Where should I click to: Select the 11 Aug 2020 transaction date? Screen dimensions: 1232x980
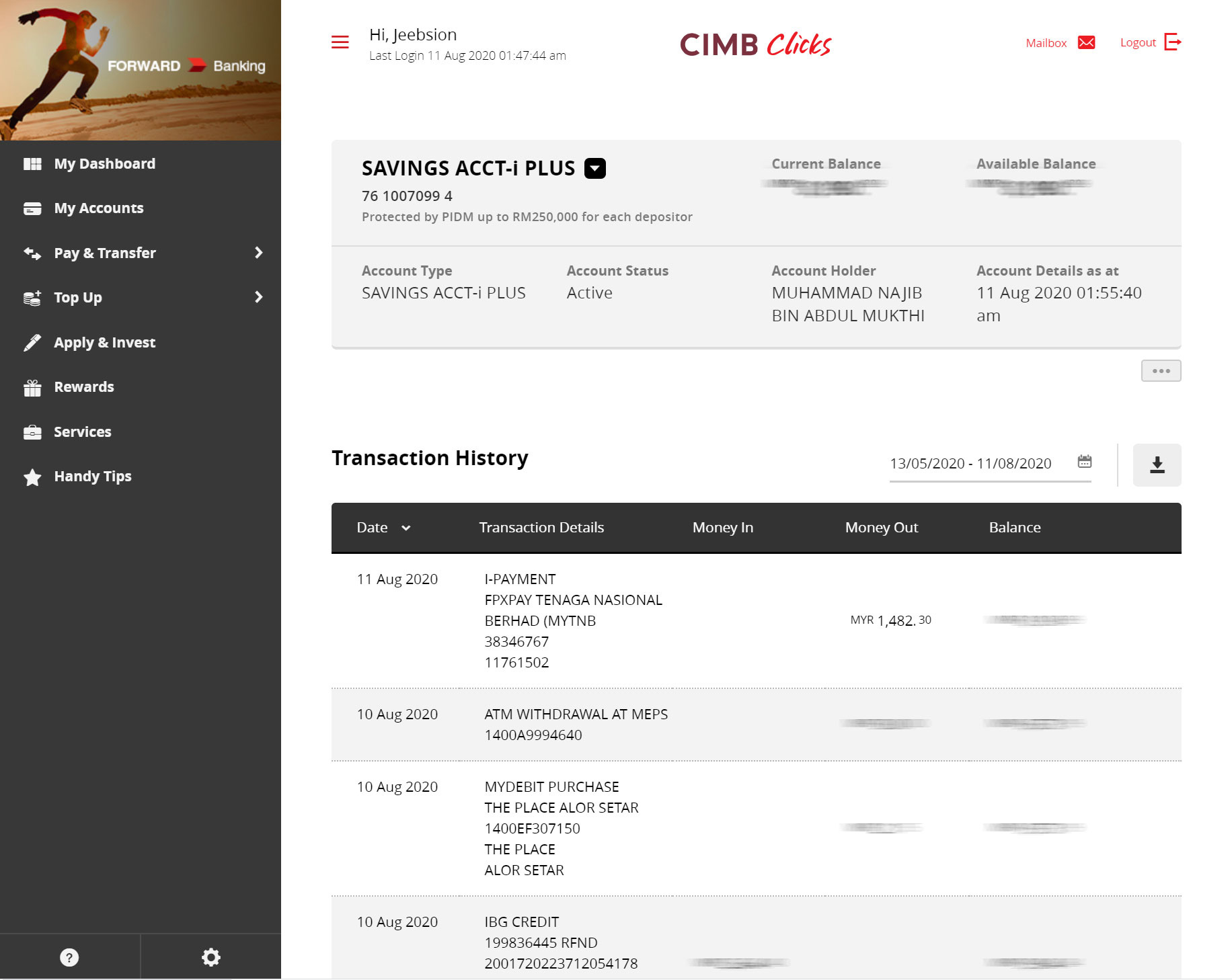click(x=397, y=579)
